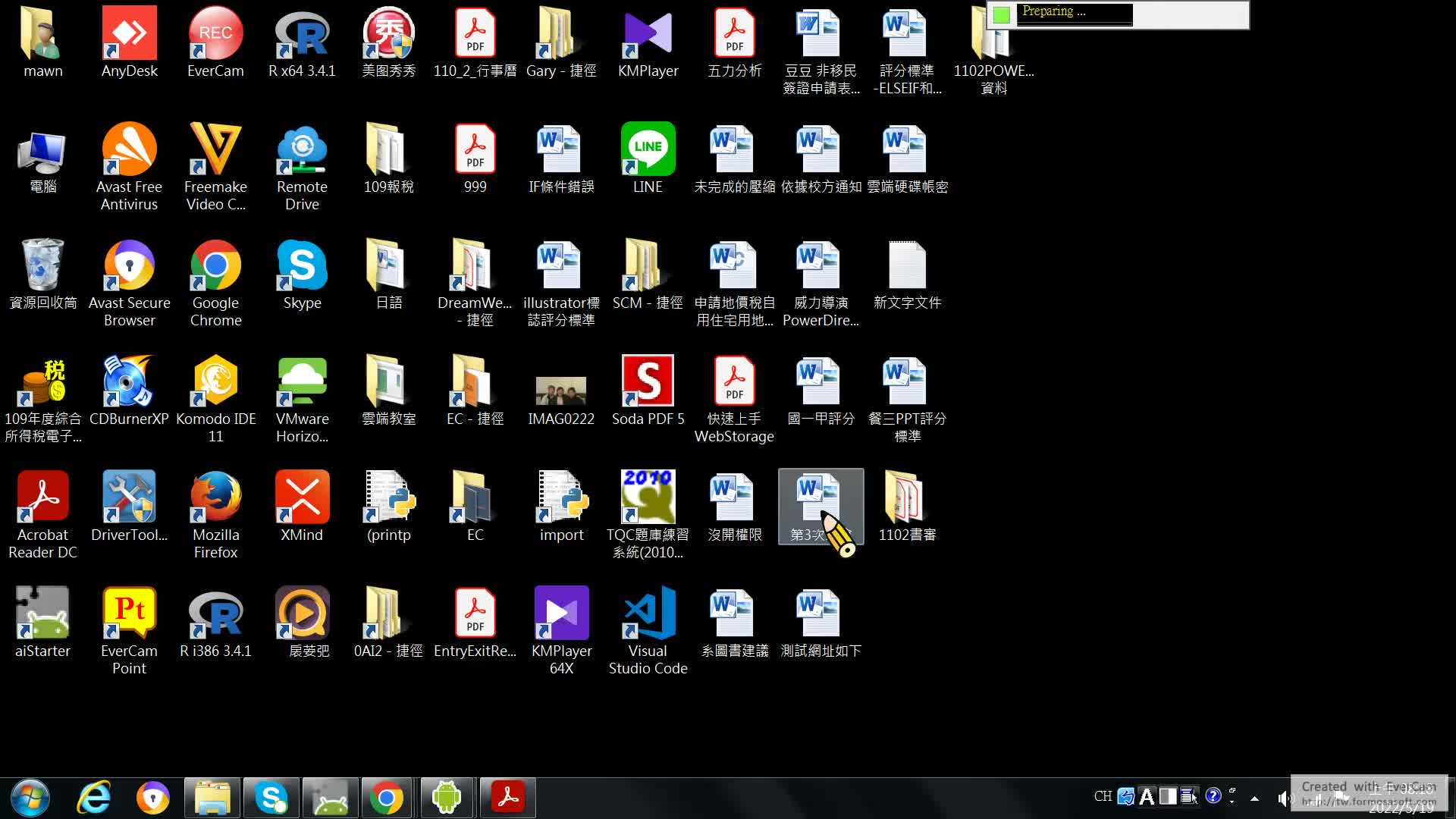
Task: Open EverCam Point shortcut
Action: point(129,631)
